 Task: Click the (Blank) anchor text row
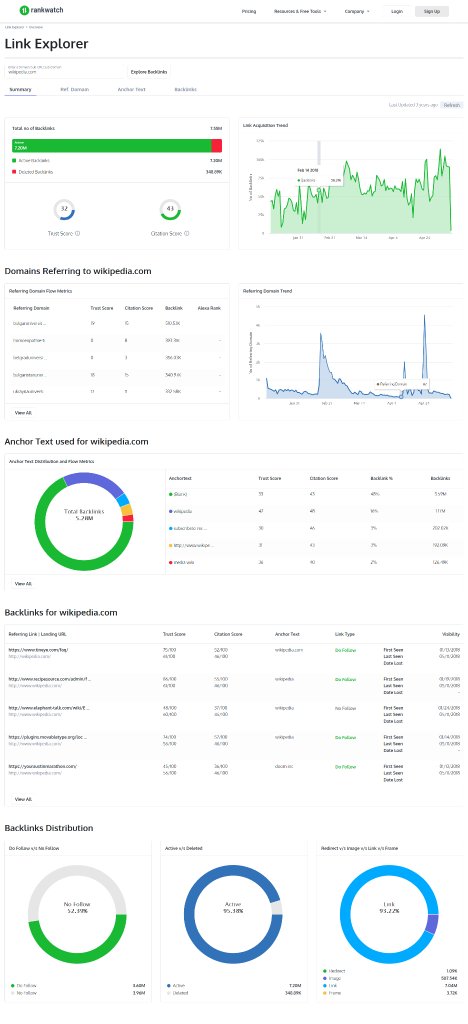pos(315,494)
